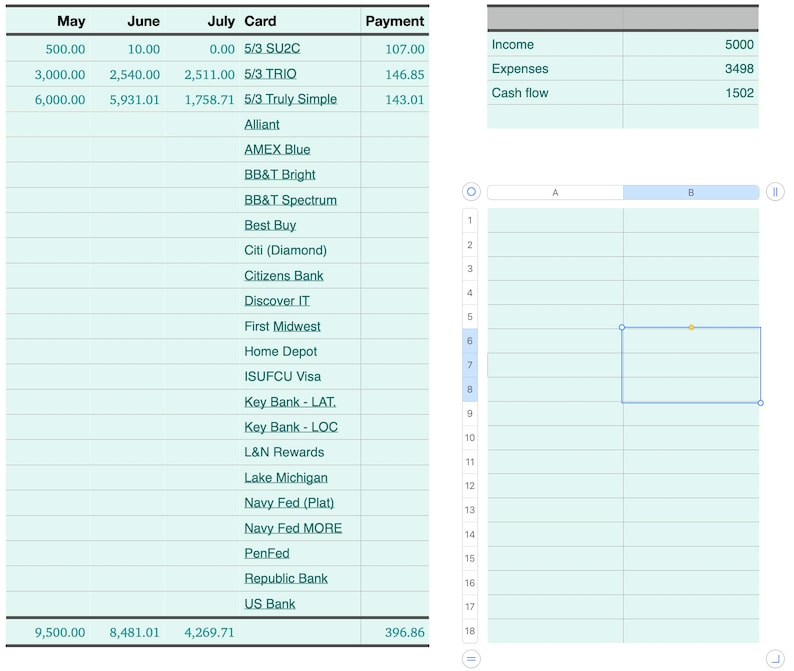The height and width of the screenshot is (671, 794).
Task: Select the payment value 107.00
Action: click(405, 49)
